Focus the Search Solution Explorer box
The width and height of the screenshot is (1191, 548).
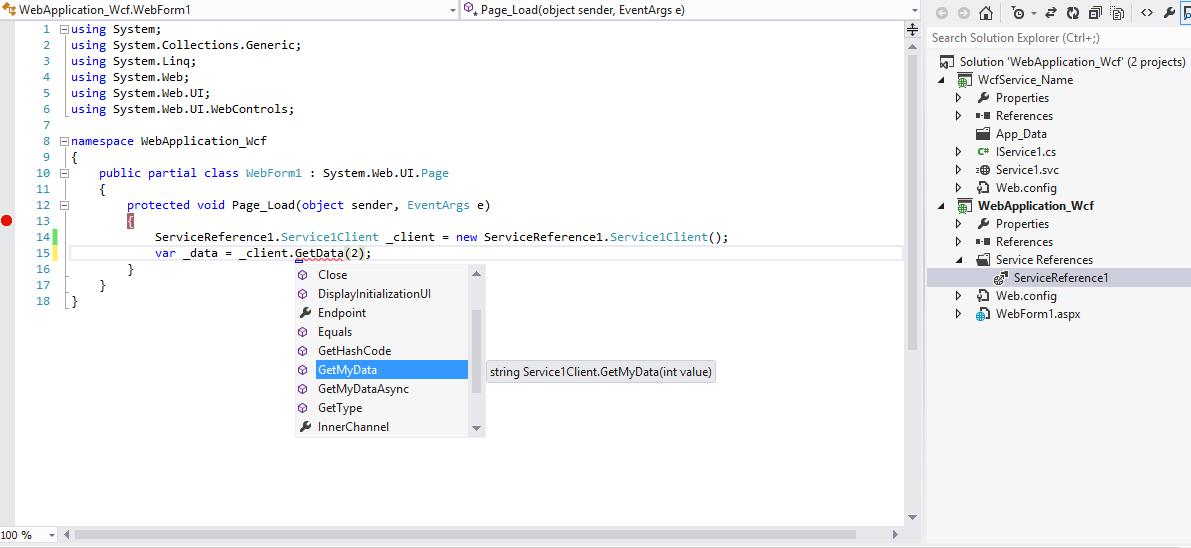point(1058,38)
